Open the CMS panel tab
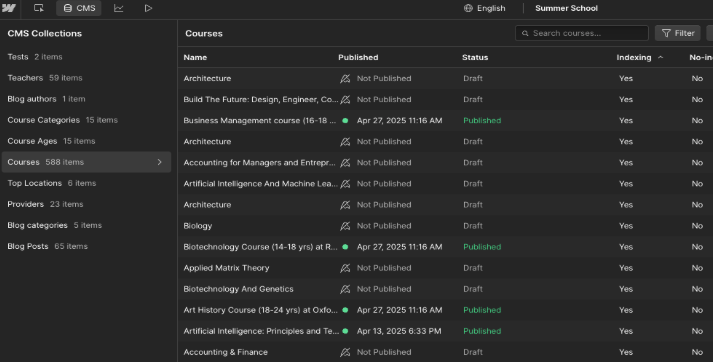This screenshot has height=362, width=713. pos(79,8)
